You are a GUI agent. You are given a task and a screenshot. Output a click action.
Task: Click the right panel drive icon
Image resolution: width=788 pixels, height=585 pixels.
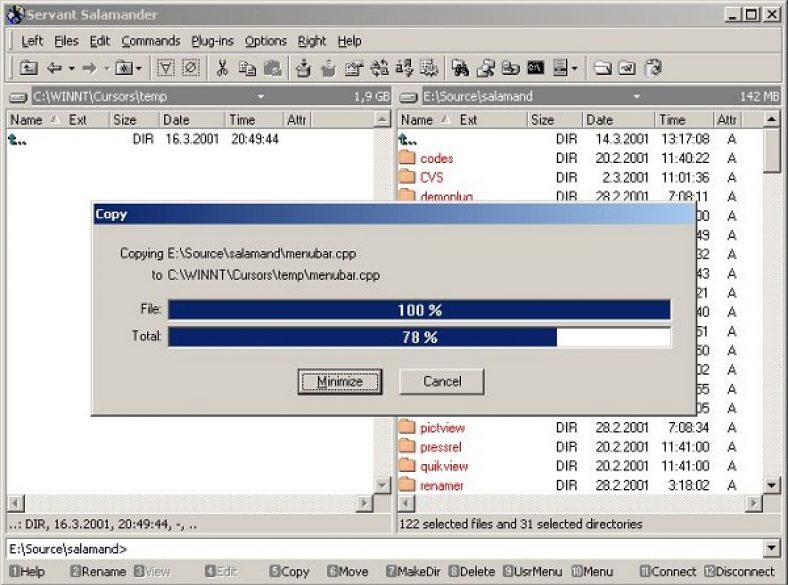point(408,97)
